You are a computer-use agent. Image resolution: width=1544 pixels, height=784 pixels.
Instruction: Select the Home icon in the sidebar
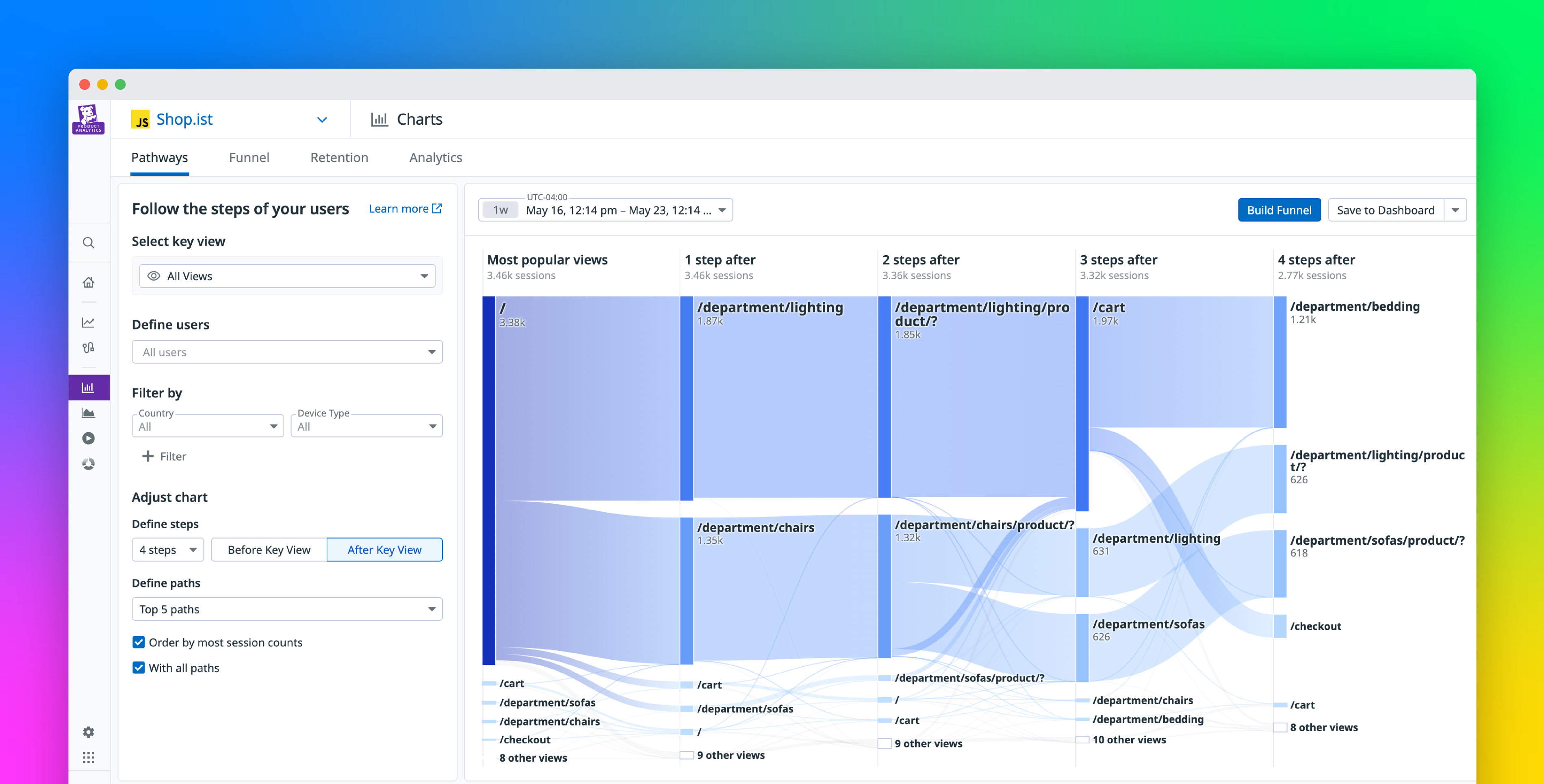[x=89, y=282]
